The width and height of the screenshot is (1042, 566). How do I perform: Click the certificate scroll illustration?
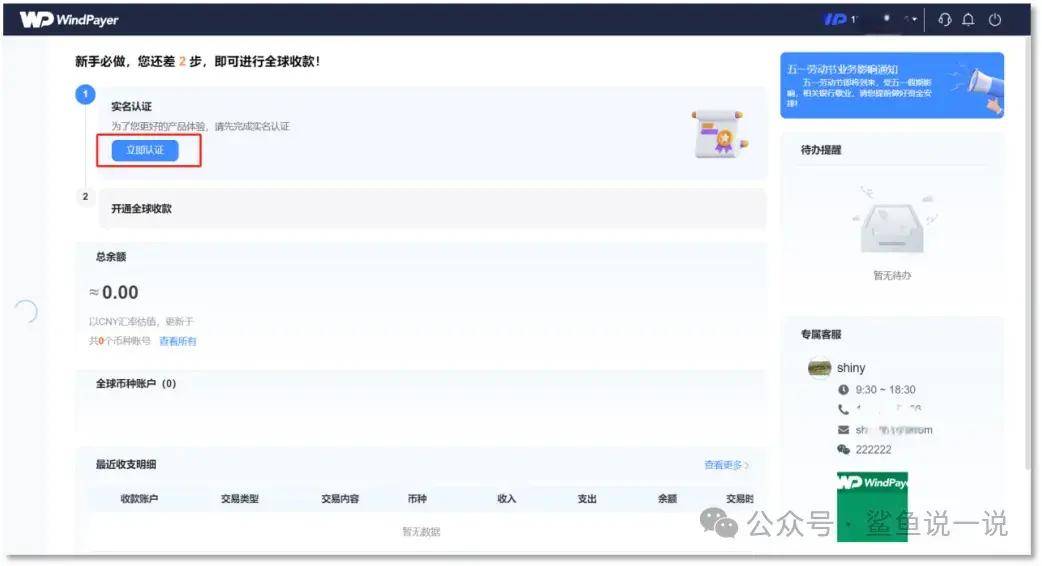(717, 133)
